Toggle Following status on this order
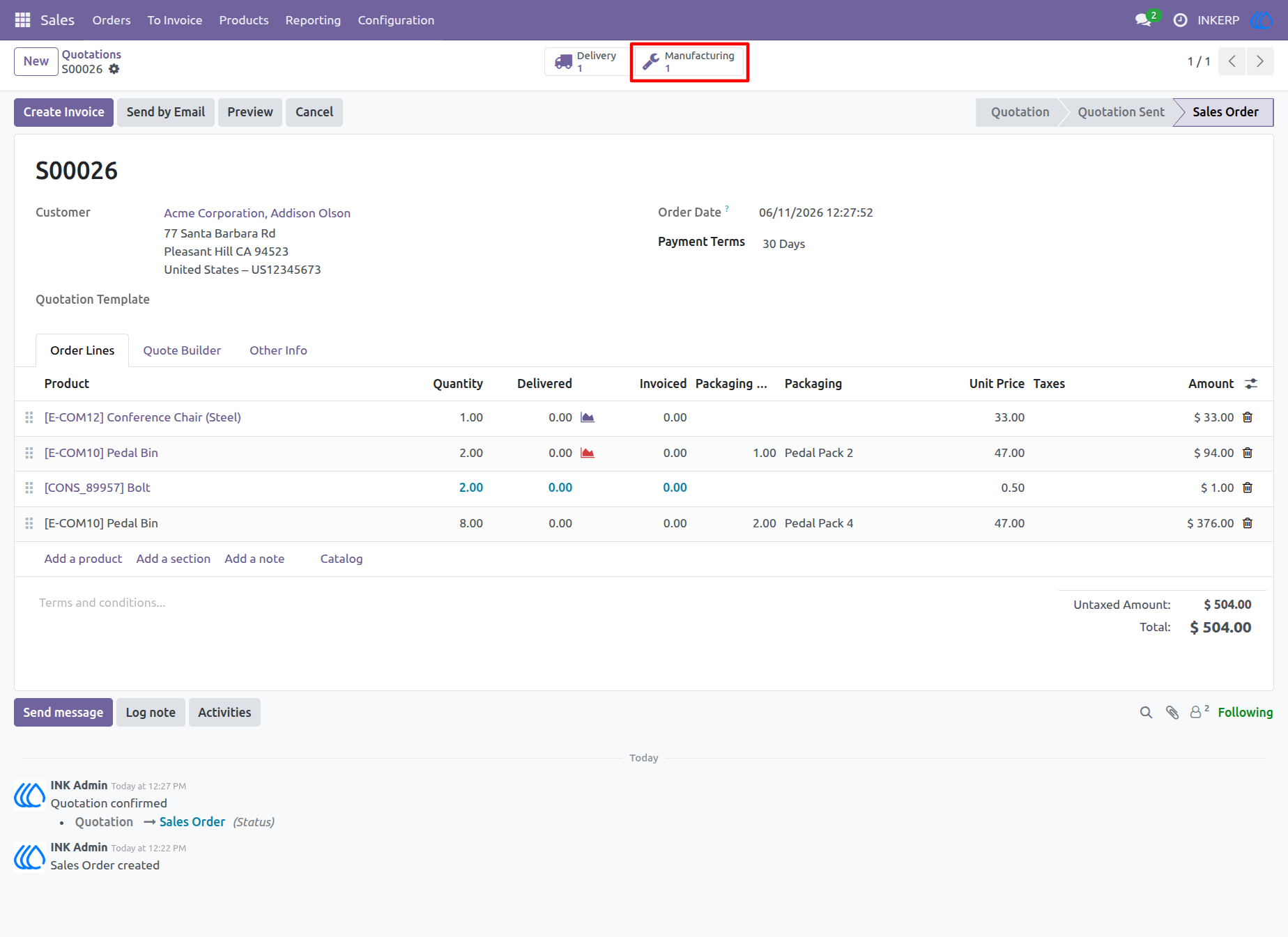Screen dimensions: 1288x937 [x=1245, y=712]
